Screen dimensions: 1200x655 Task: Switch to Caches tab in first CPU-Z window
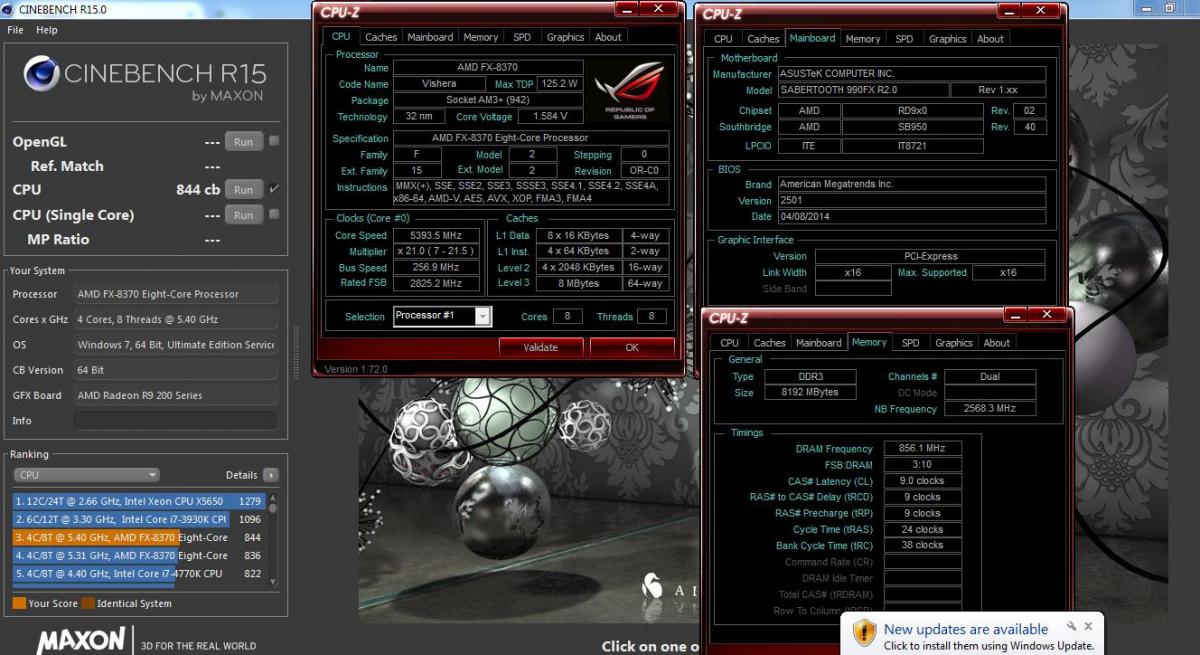tap(381, 37)
